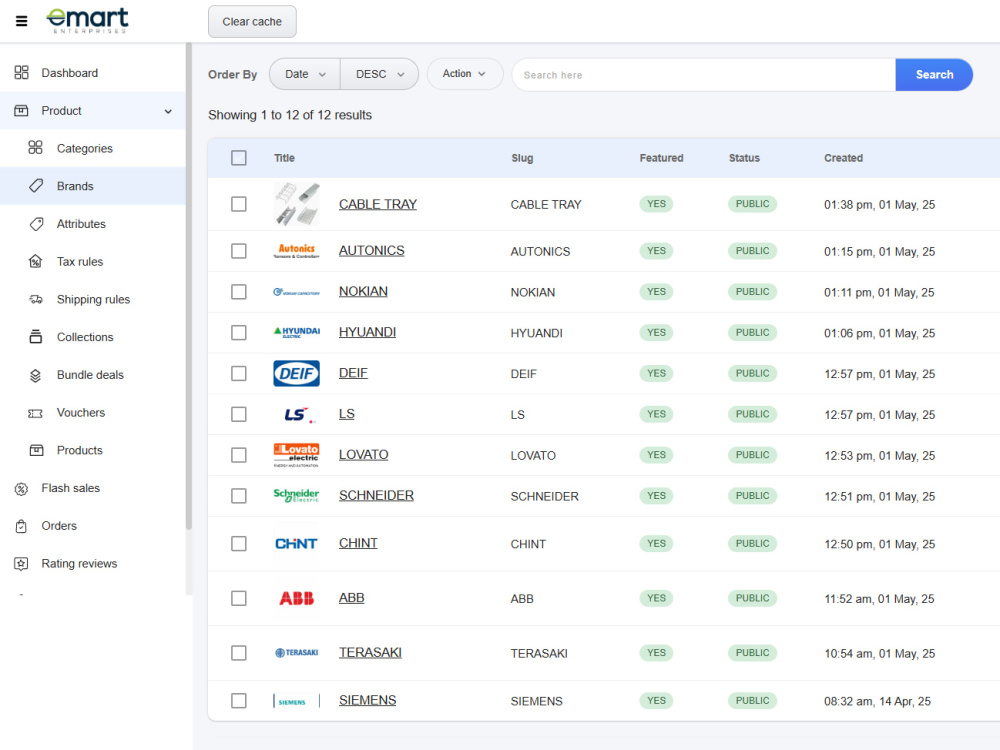Click the Vouchers ticket icon

36,413
